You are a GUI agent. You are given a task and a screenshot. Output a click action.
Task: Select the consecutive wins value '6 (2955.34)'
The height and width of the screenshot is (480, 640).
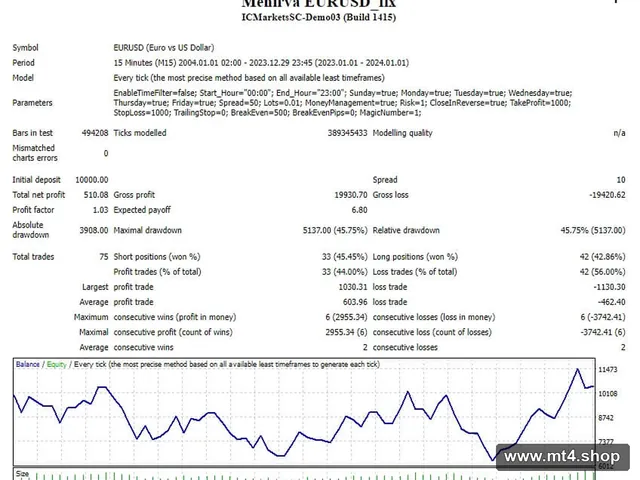(347, 318)
